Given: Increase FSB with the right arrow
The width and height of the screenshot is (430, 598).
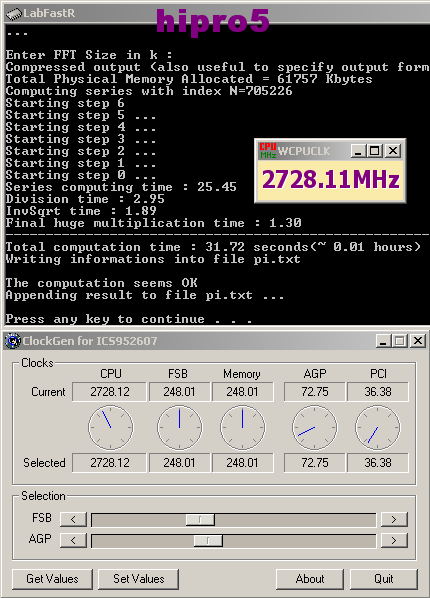Looking at the screenshot, I should tap(394, 519).
